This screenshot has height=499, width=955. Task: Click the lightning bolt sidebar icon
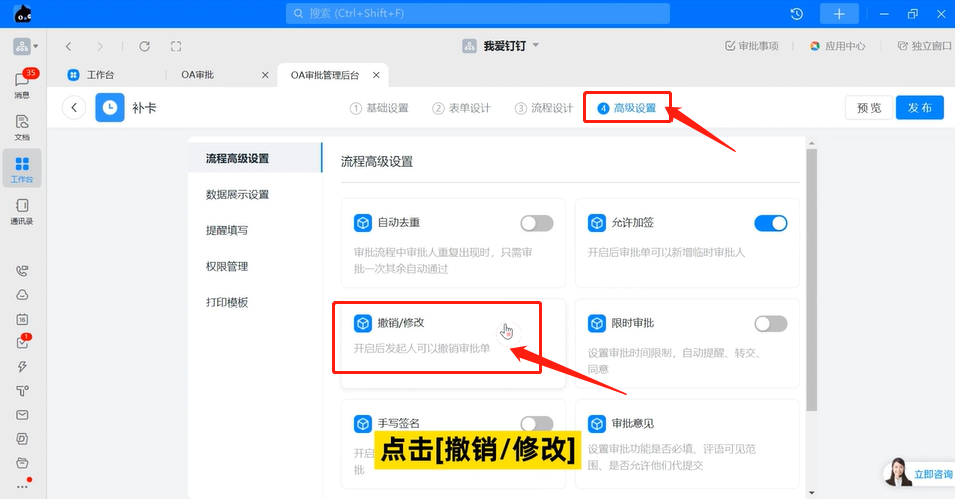22,366
